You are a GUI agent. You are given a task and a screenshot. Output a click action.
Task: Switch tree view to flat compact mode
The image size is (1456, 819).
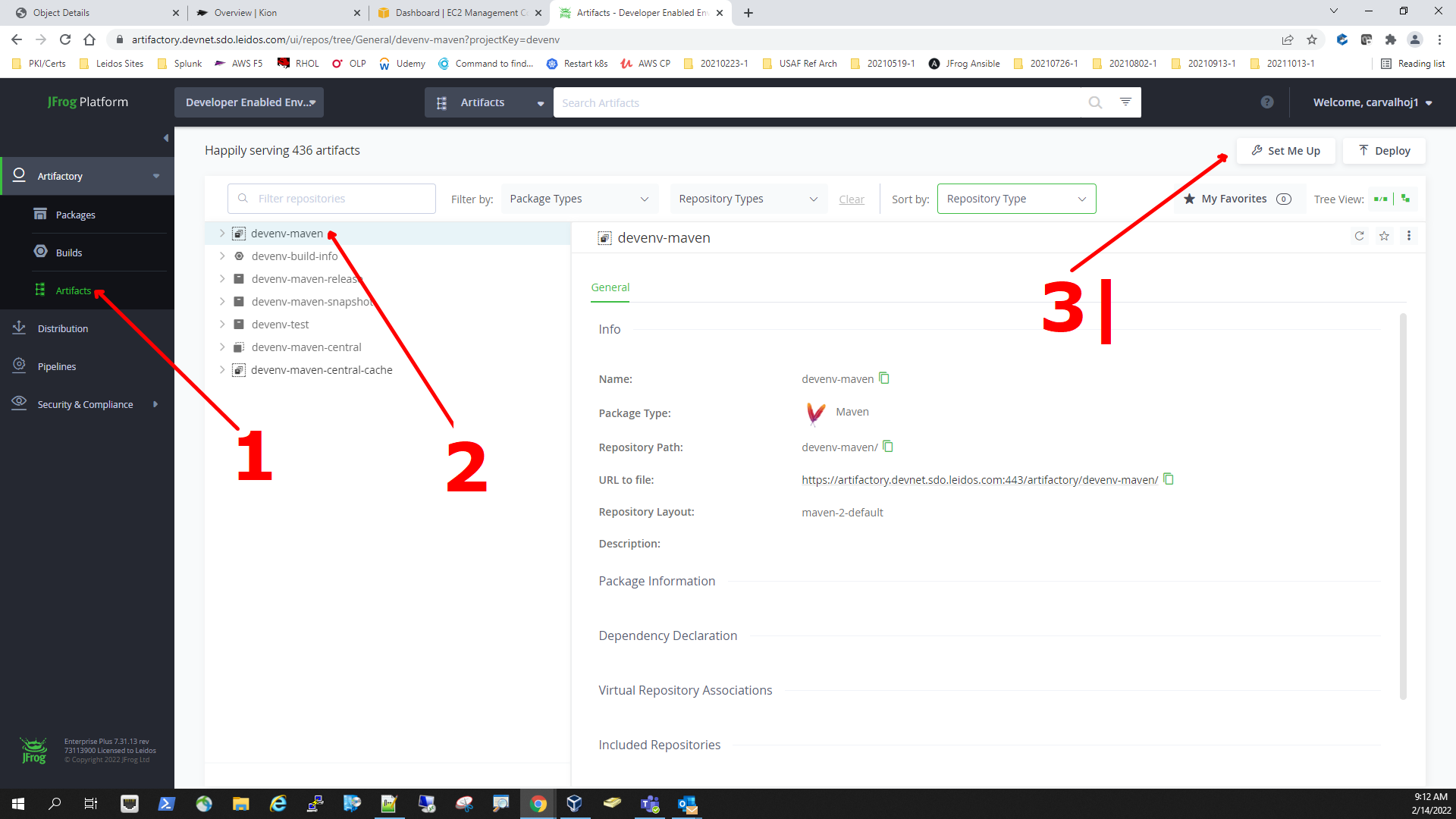tap(1380, 199)
